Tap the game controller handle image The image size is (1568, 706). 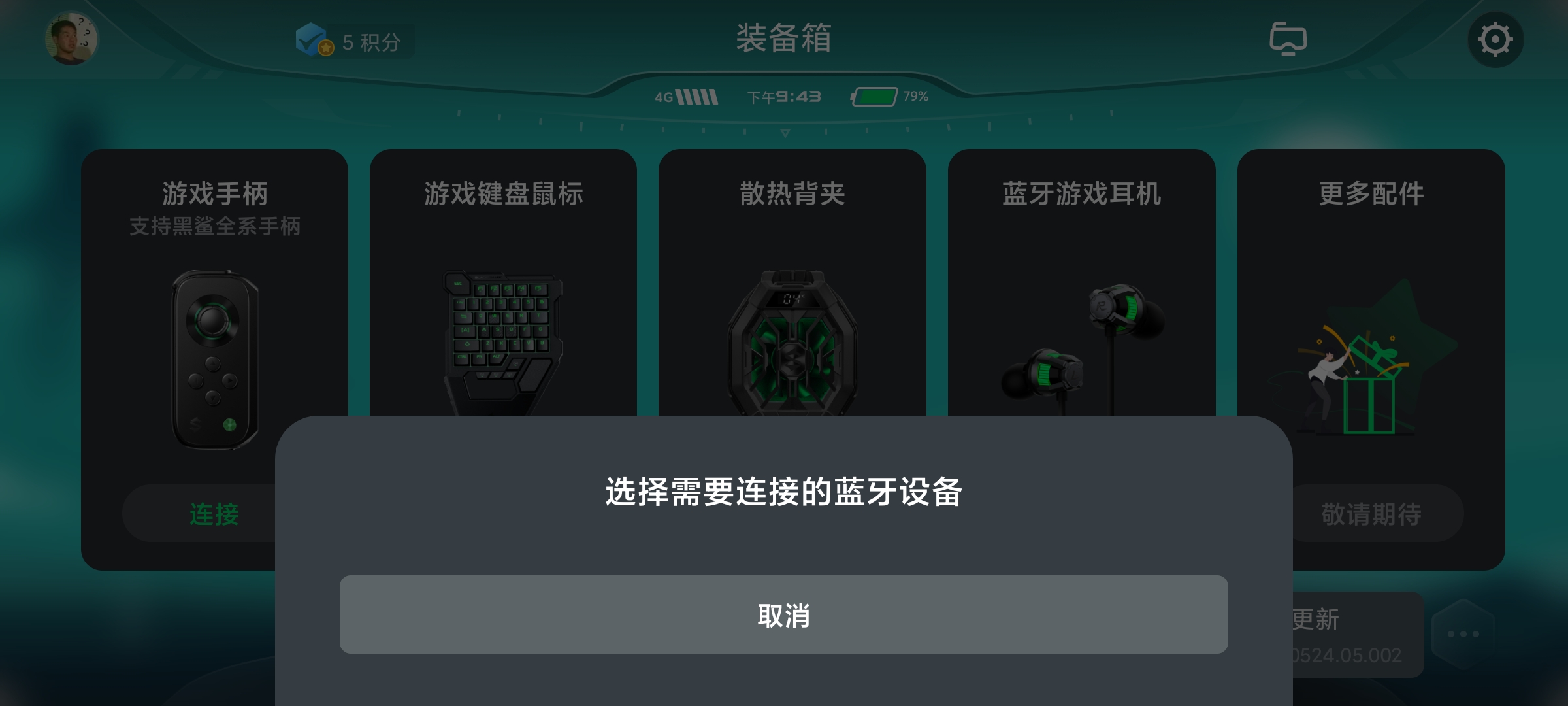215,360
